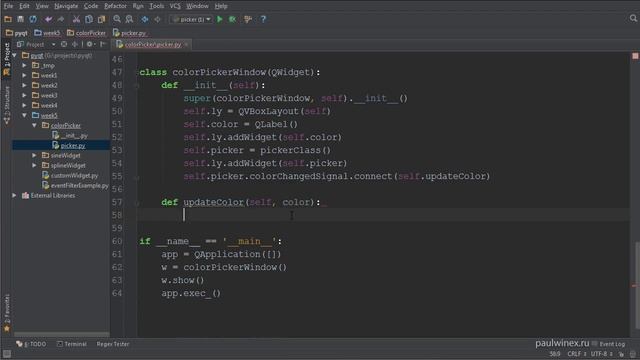Viewport: 640px width, 360px height.
Task: Open the Event Log
Action: pos(609,344)
